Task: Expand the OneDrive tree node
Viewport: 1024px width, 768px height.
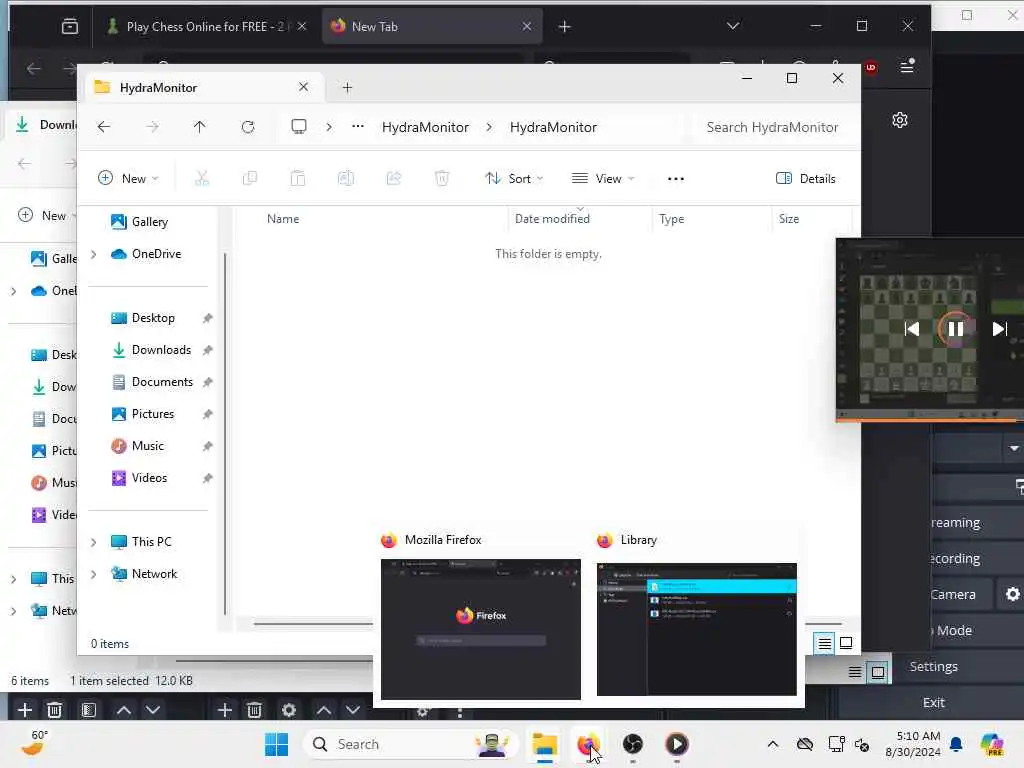Action: pyautogui.click(x=93, y=254)
